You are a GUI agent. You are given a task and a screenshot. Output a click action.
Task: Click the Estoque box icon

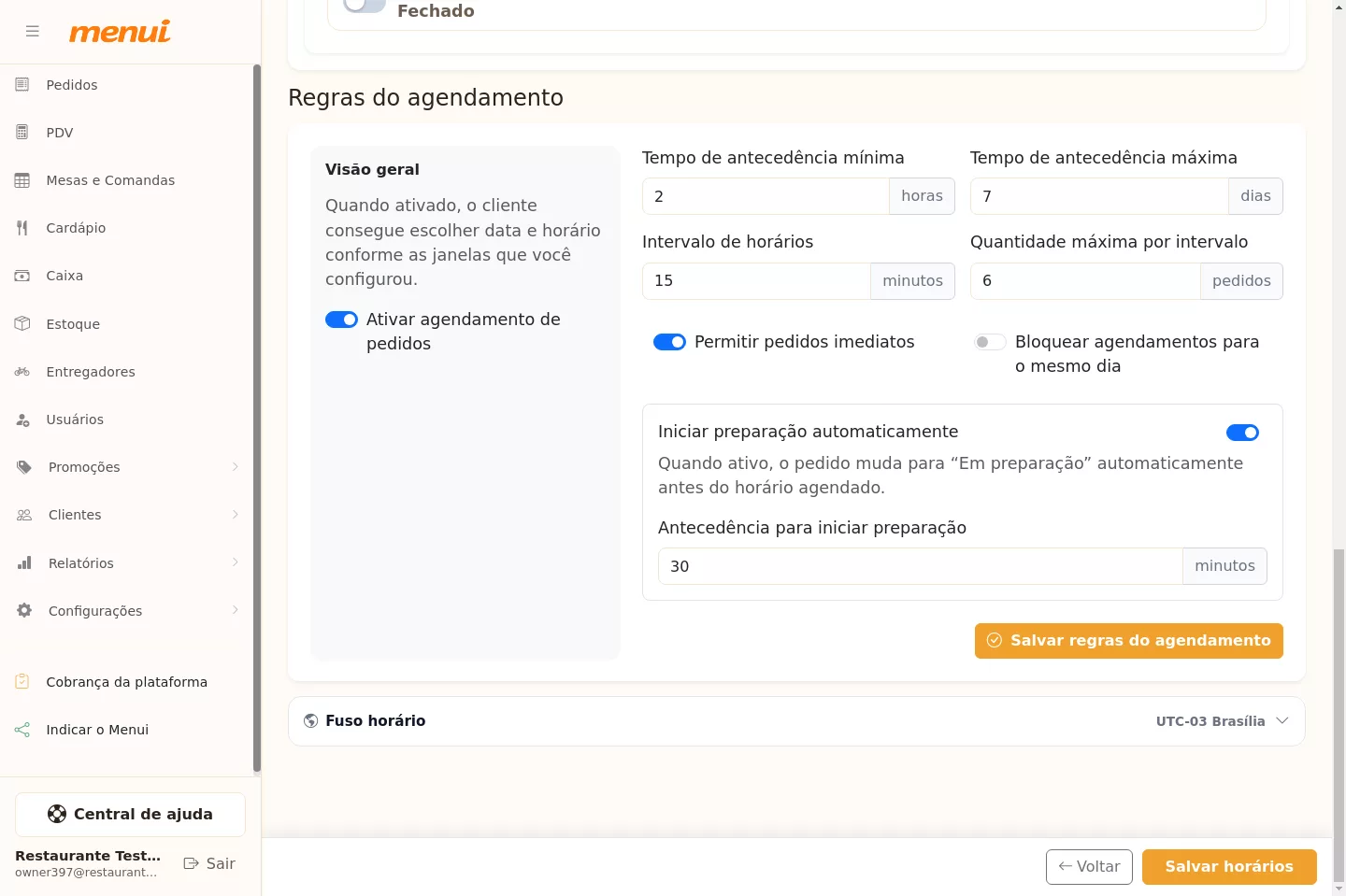[x=22, y=323]
